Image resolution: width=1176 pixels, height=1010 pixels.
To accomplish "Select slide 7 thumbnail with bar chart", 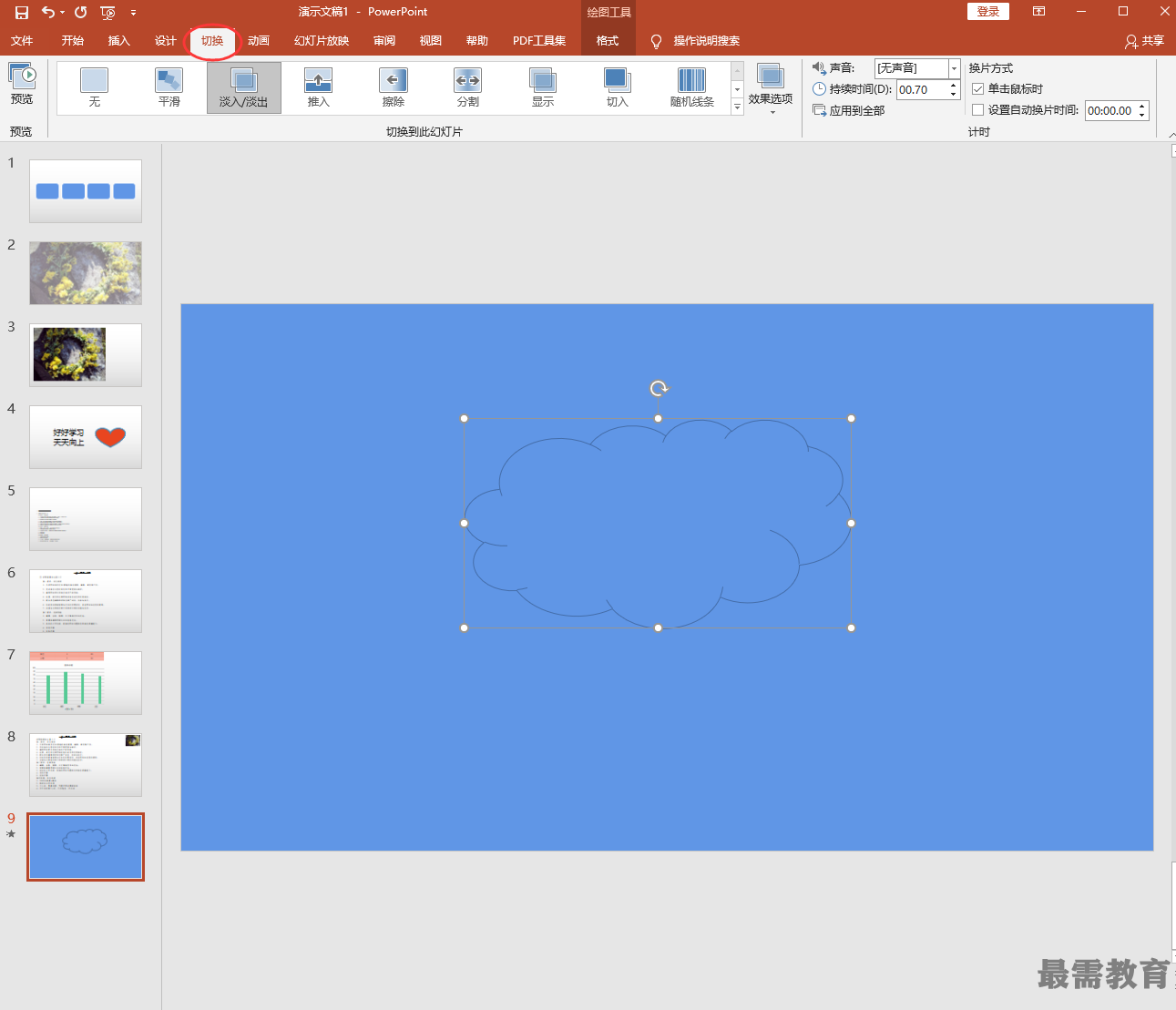I will point(86,683).
